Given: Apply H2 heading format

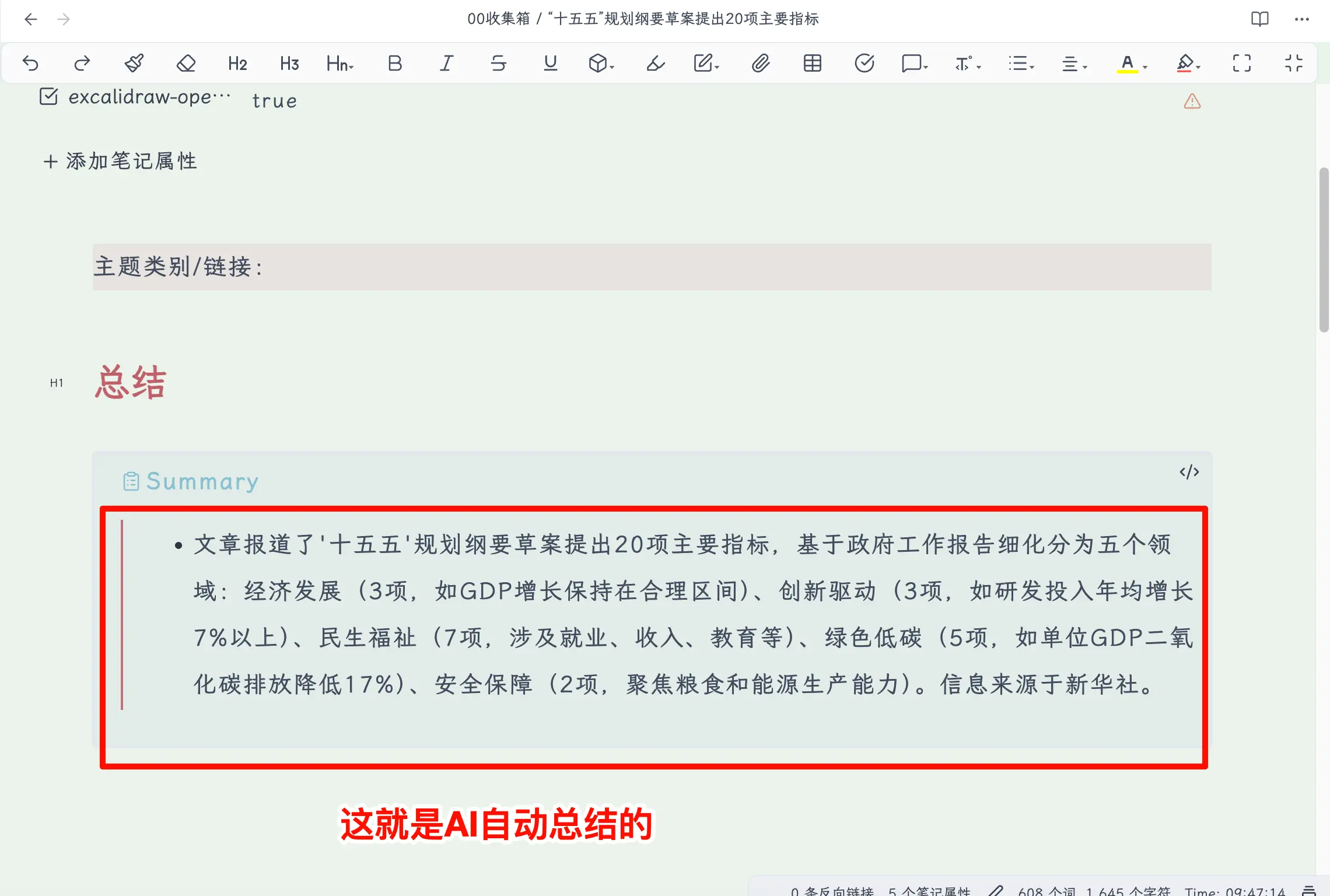Looking at the screenshot, I should click(x=237, y=63).
